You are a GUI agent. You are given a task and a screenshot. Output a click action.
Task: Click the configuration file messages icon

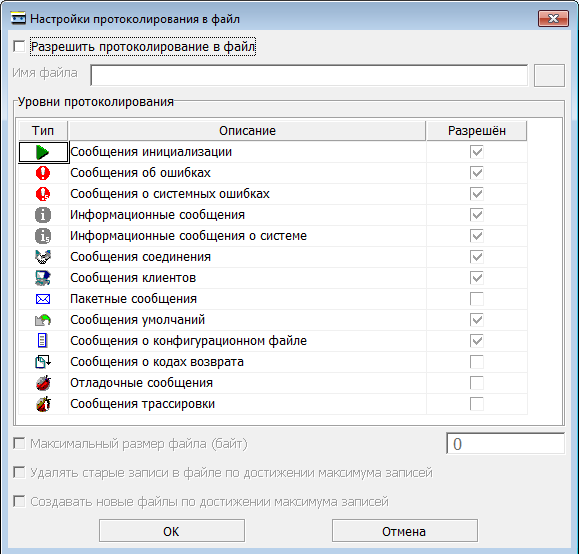[x=43, y=341]
